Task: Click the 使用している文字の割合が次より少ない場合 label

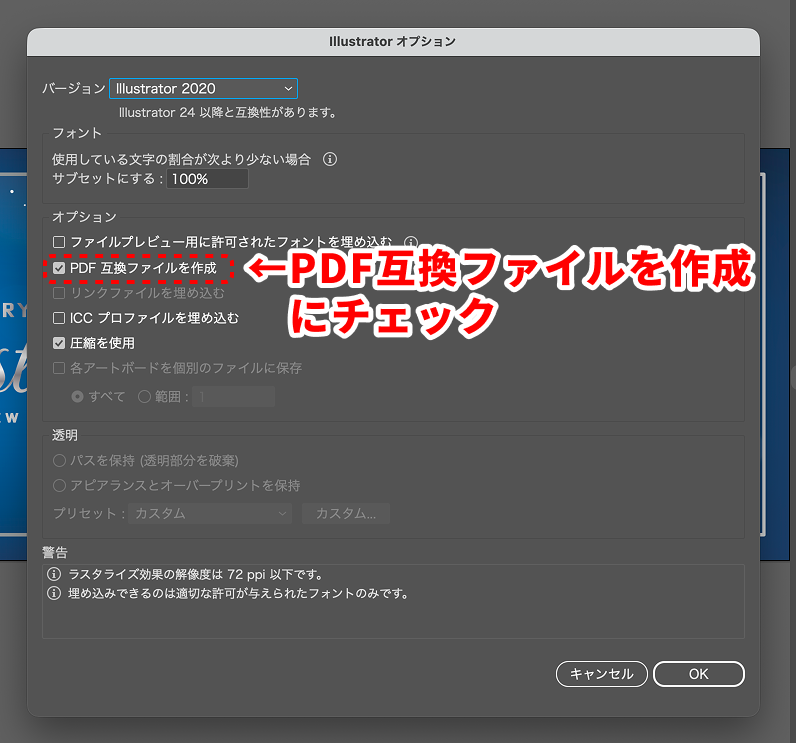Action: 181,159
